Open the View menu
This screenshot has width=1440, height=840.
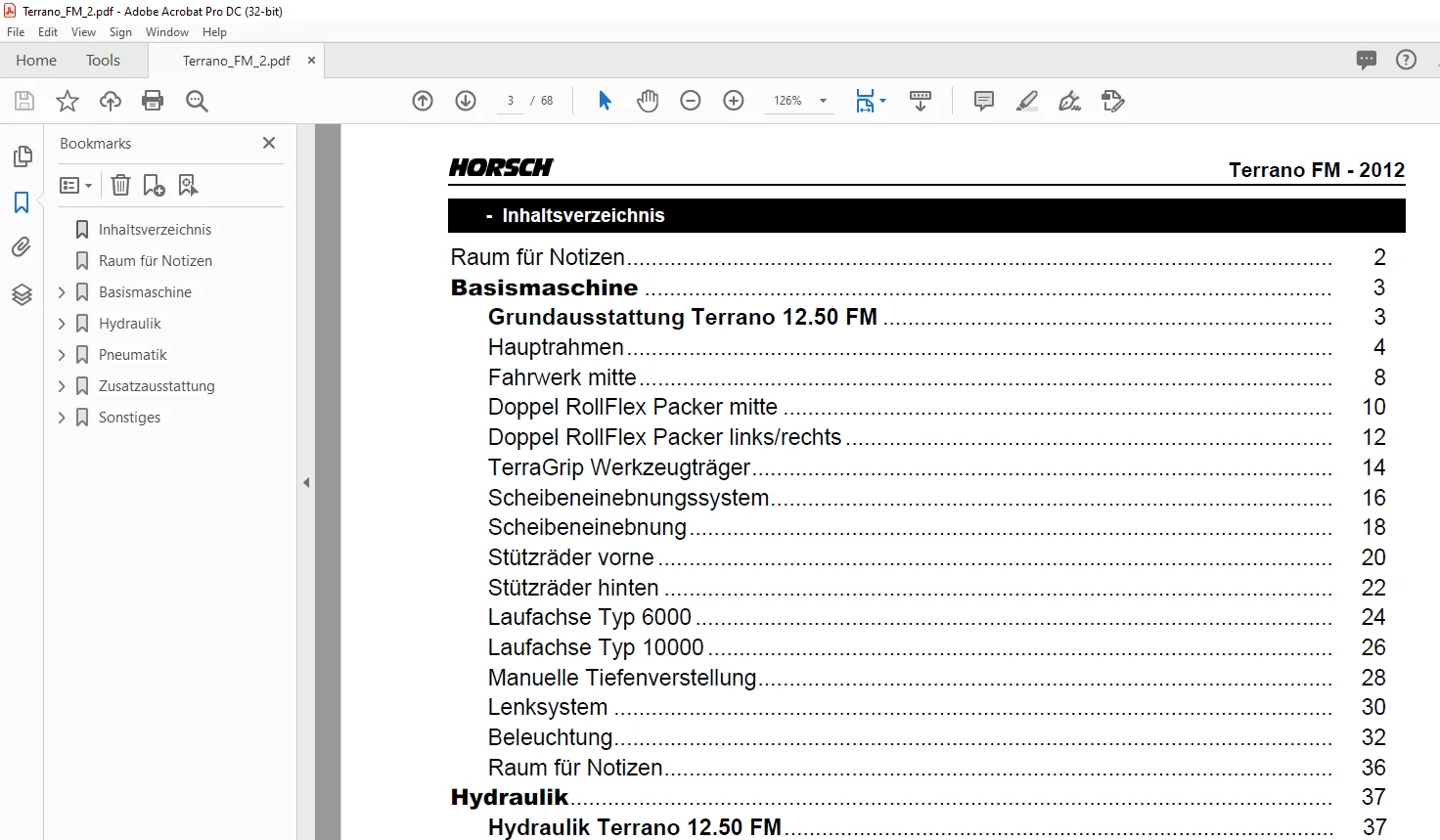coord(83,32)
